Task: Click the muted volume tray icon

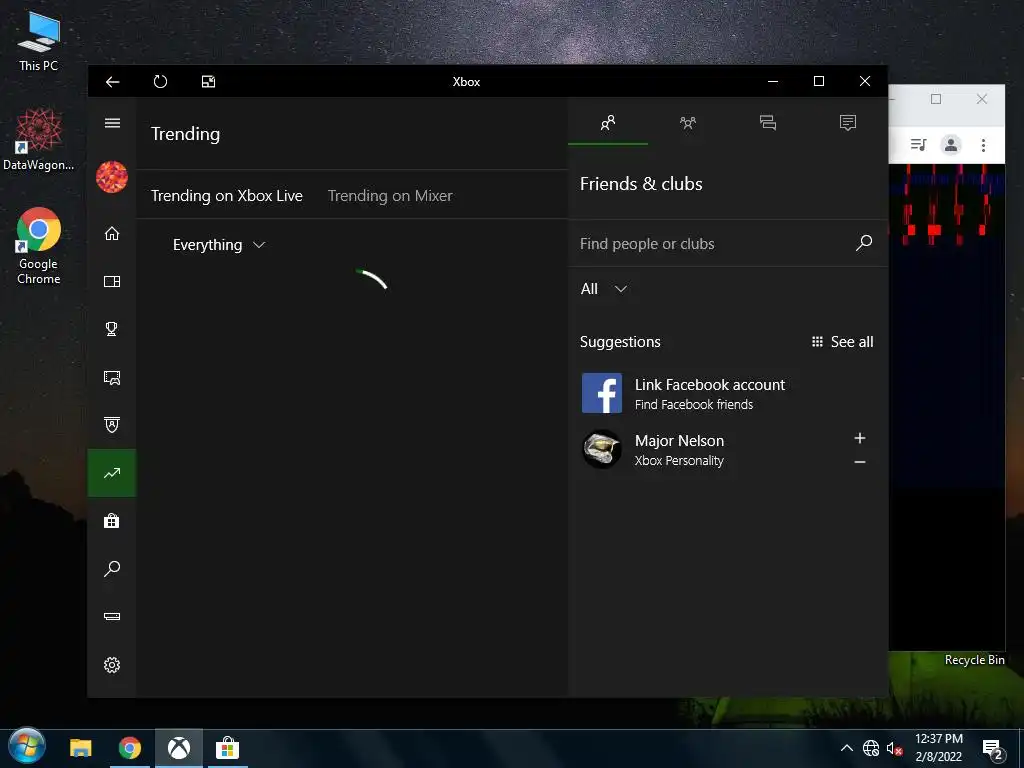Action: pyautogui.click(x=895, y=748)
